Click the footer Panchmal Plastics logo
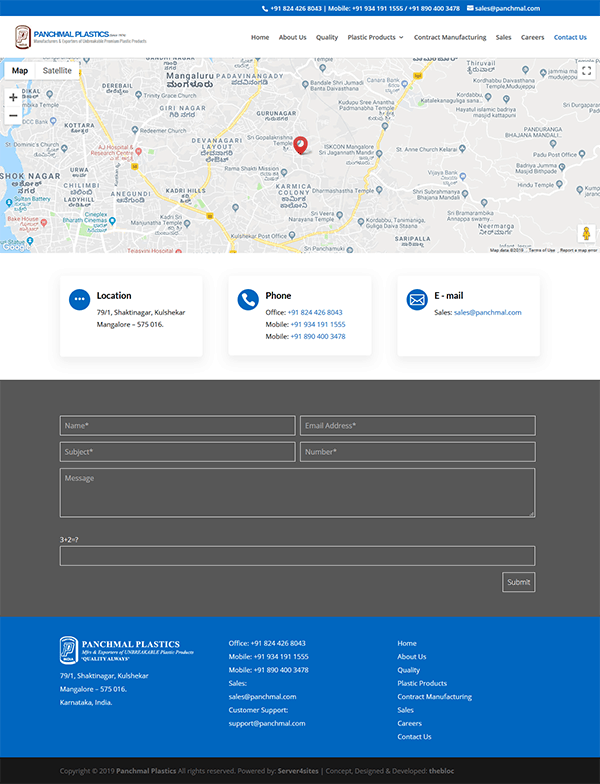600x784 pixels. tap(126, 650)
